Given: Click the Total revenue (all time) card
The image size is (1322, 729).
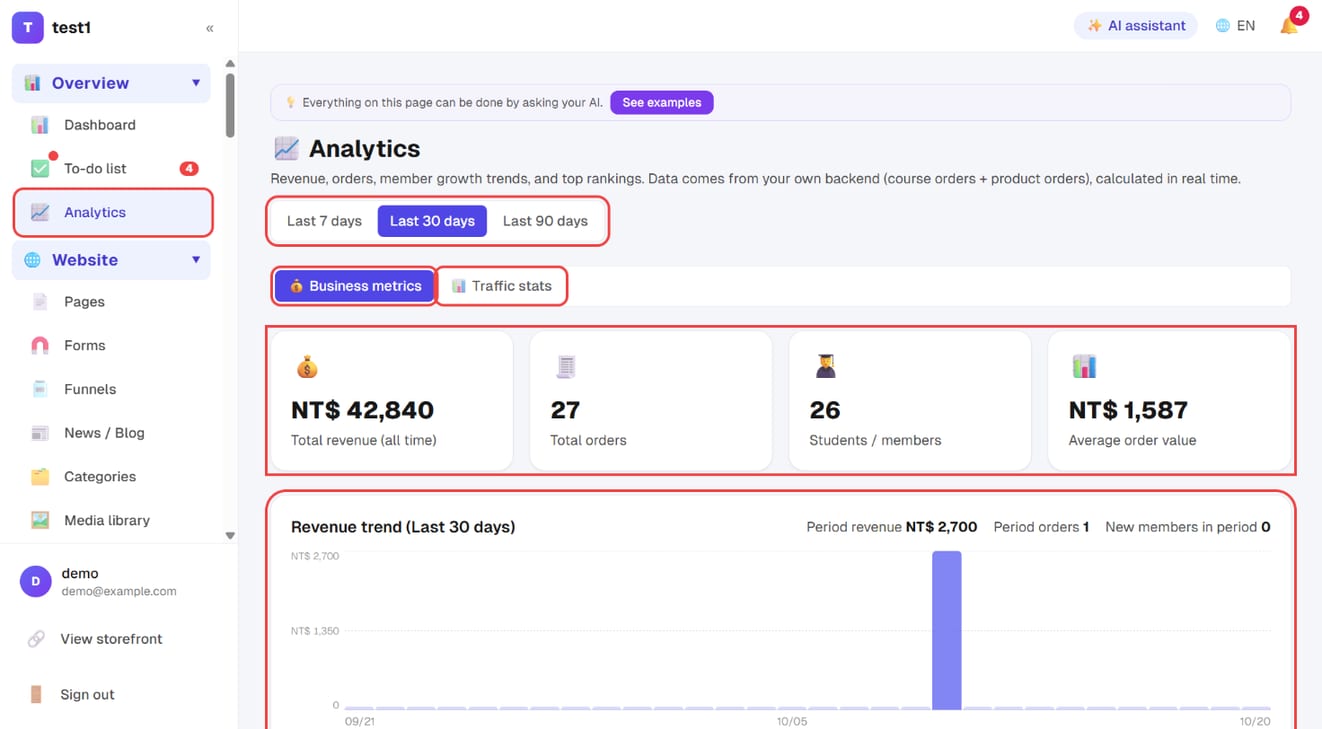Looking at the screenshot, I should tap(391, 401).
